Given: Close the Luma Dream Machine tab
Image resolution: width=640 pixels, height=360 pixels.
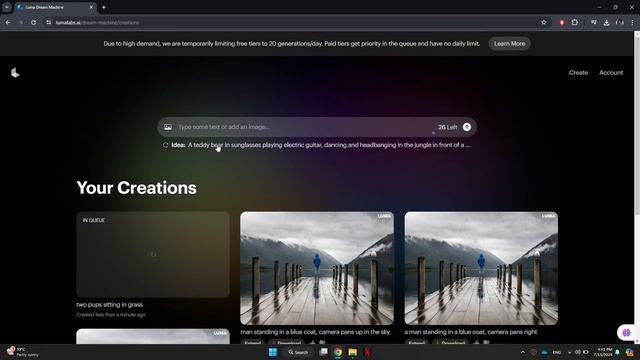Looking at the screenshot, I should (x=91, y=7).
